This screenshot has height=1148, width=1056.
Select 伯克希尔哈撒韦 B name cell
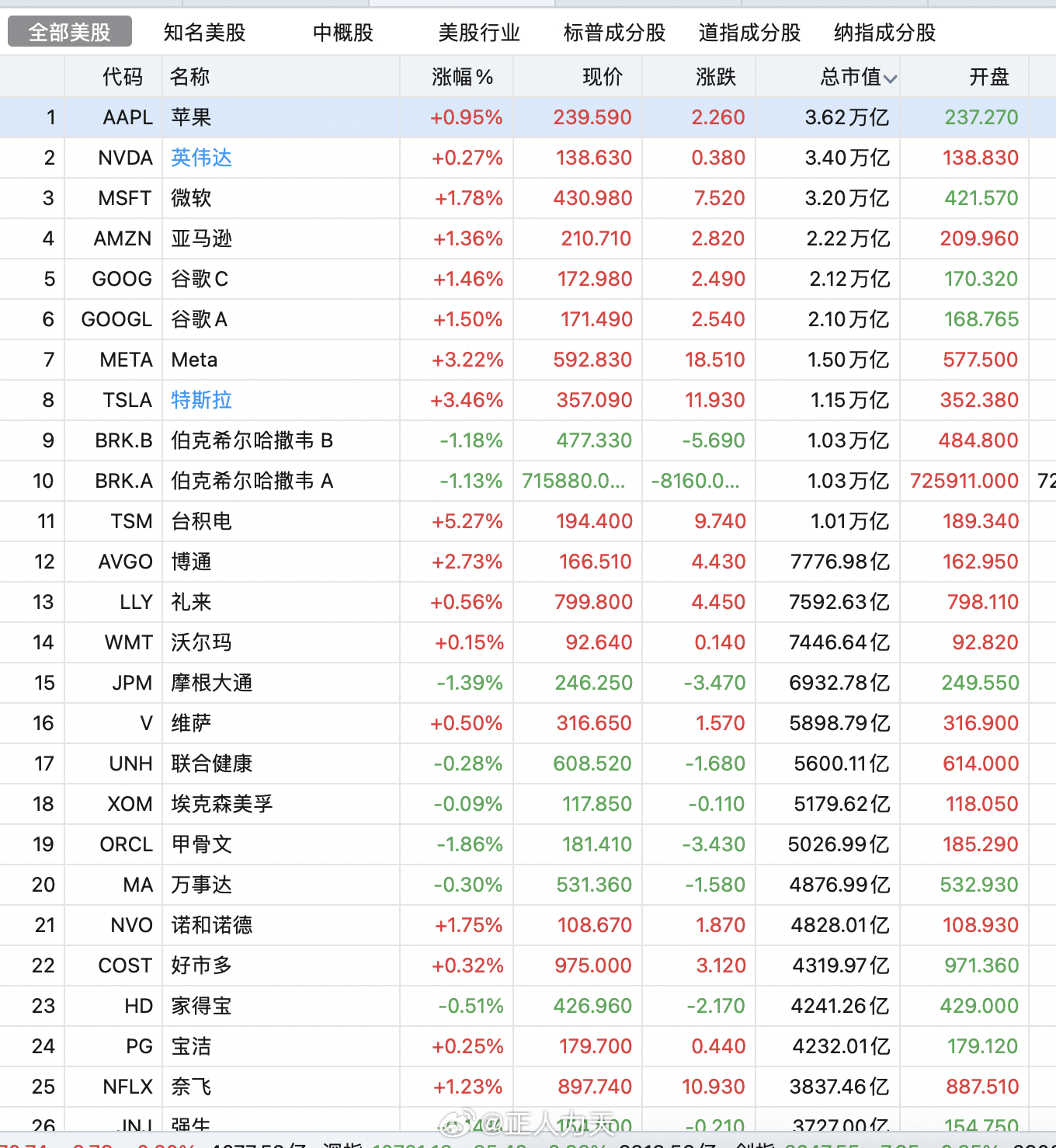pyautogui.click(x=252, y=440)
